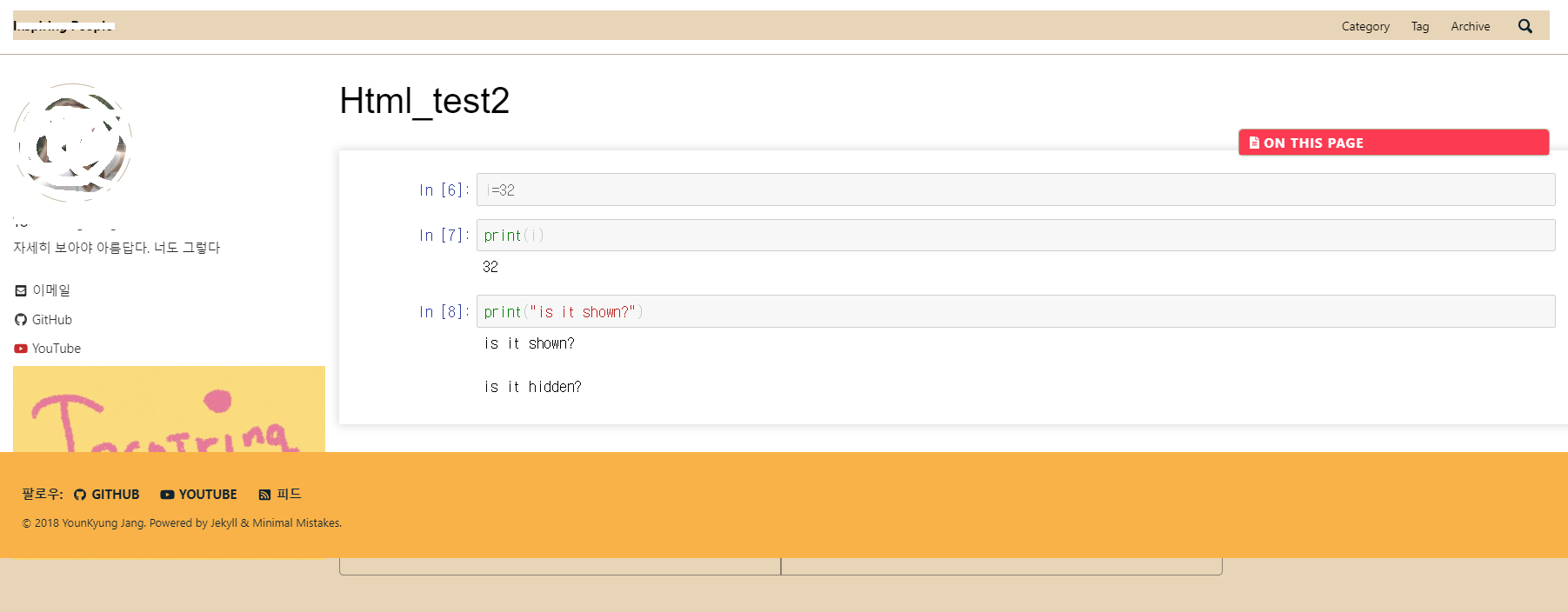Open the Category menu item
1568x612 pixels.
[1365, 27]
